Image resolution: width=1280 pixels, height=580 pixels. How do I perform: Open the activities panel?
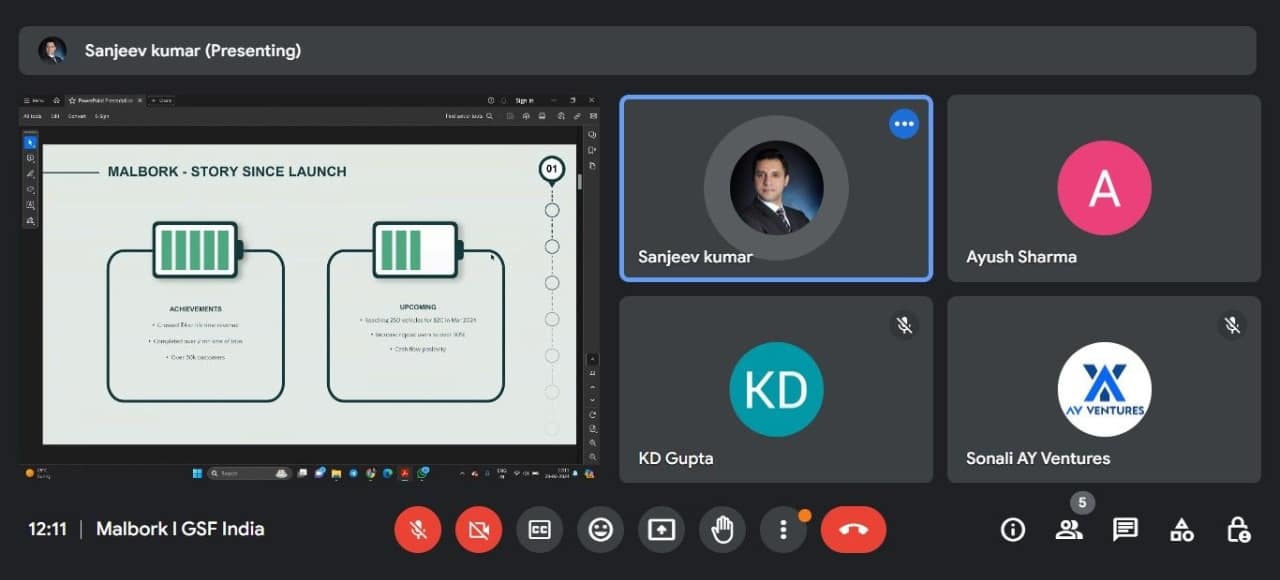(1181, 530)
